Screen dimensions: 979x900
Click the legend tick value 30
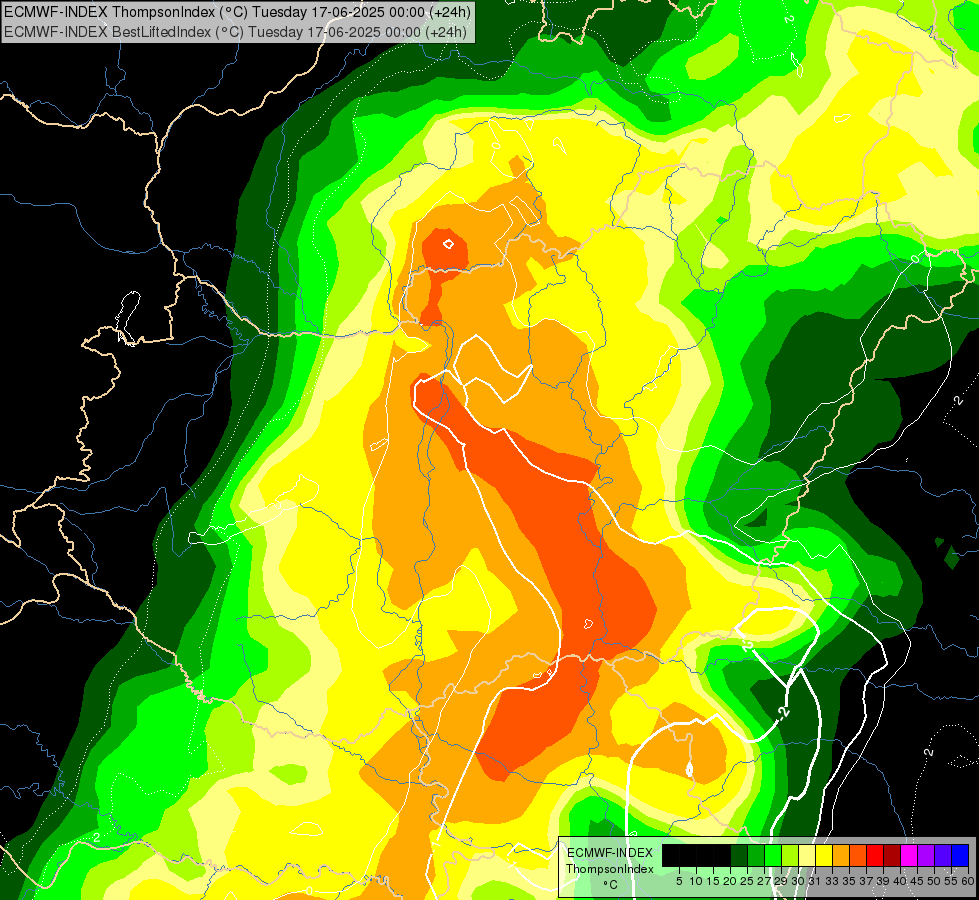798,881
